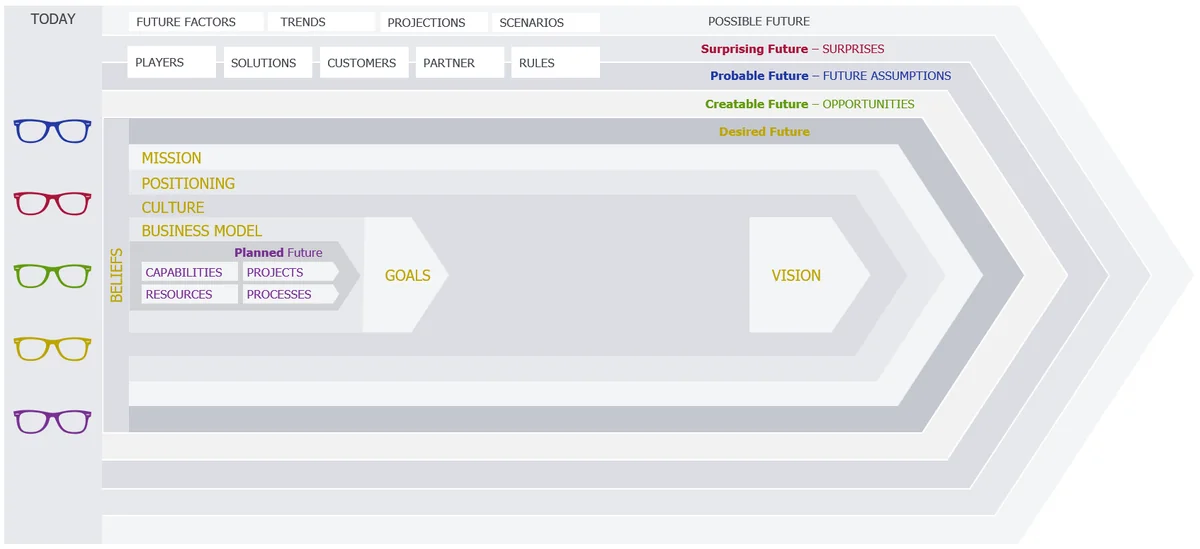Open the CUSTOMERS box
This screenshot has width=1200, height=549.
[x=364, y=62]
